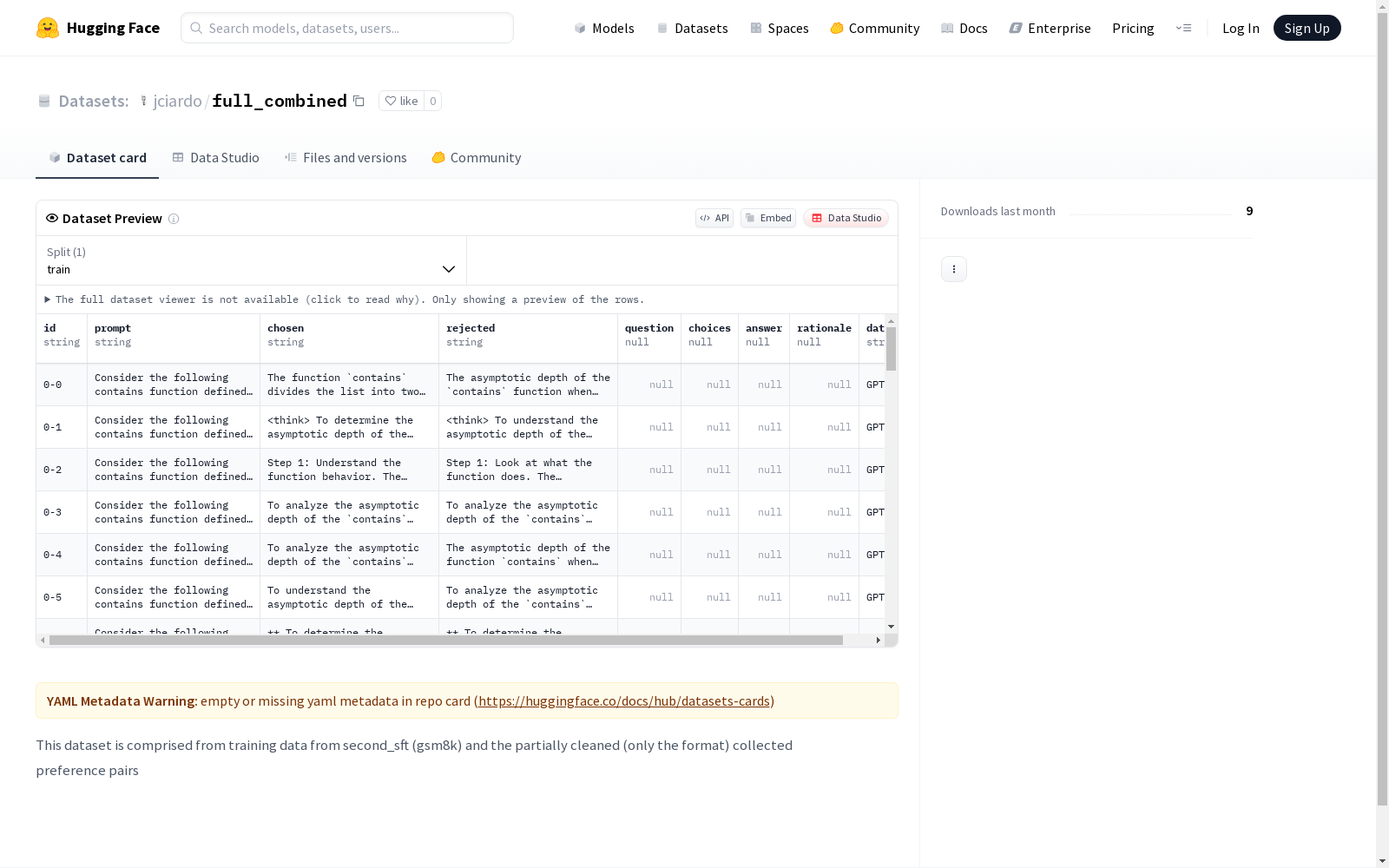The image size is (1389, 868).
Task: Go to Spaces in the top navigation
Action: [x=780, y=28]
